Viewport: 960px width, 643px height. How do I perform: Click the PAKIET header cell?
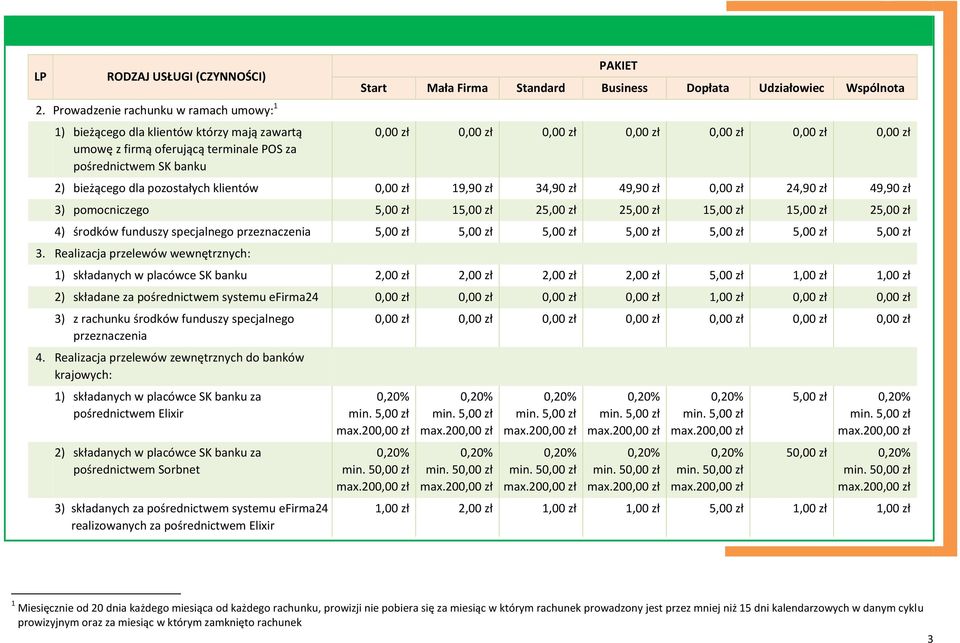618,66
